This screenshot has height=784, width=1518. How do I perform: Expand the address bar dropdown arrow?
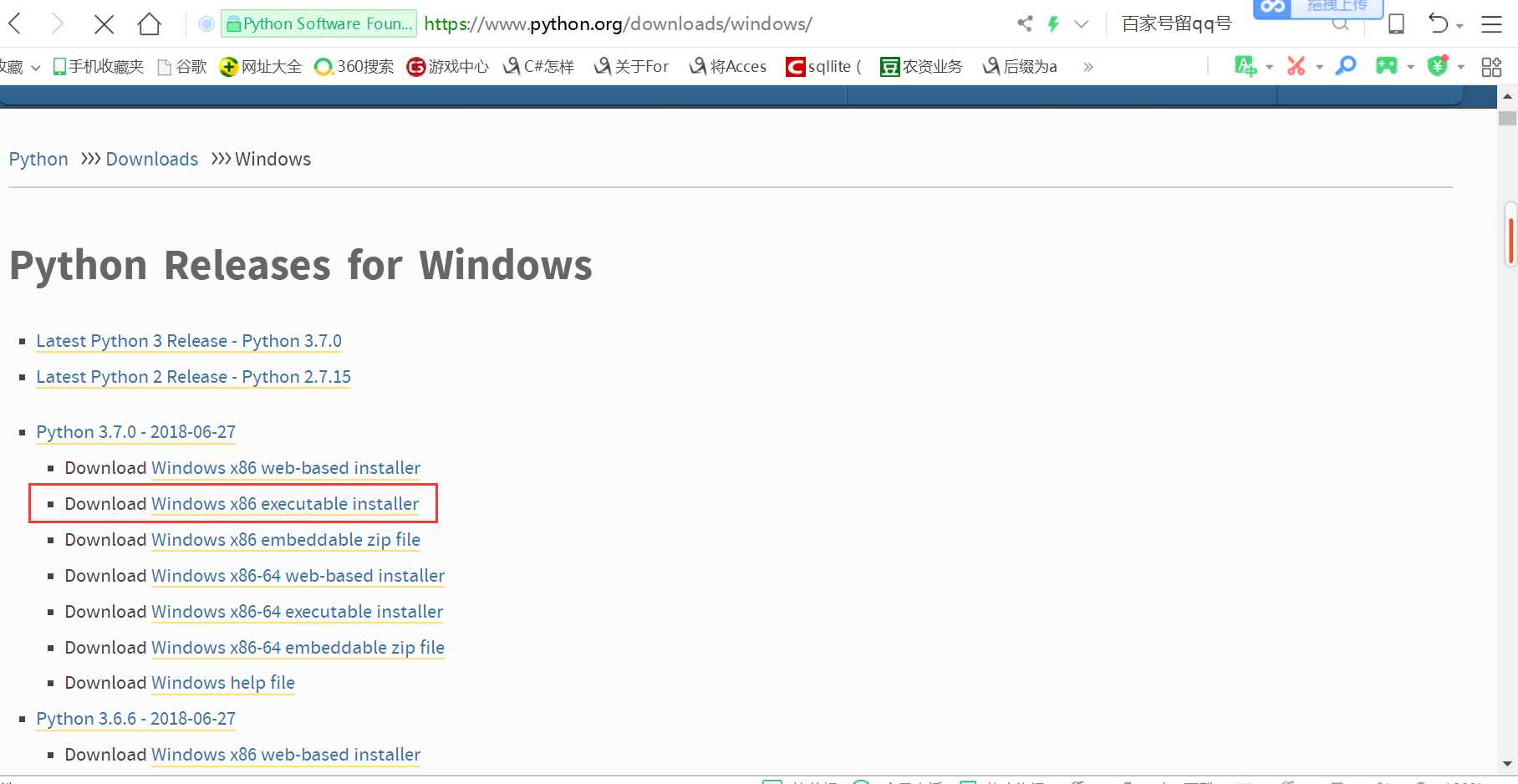pos(1082,23)
